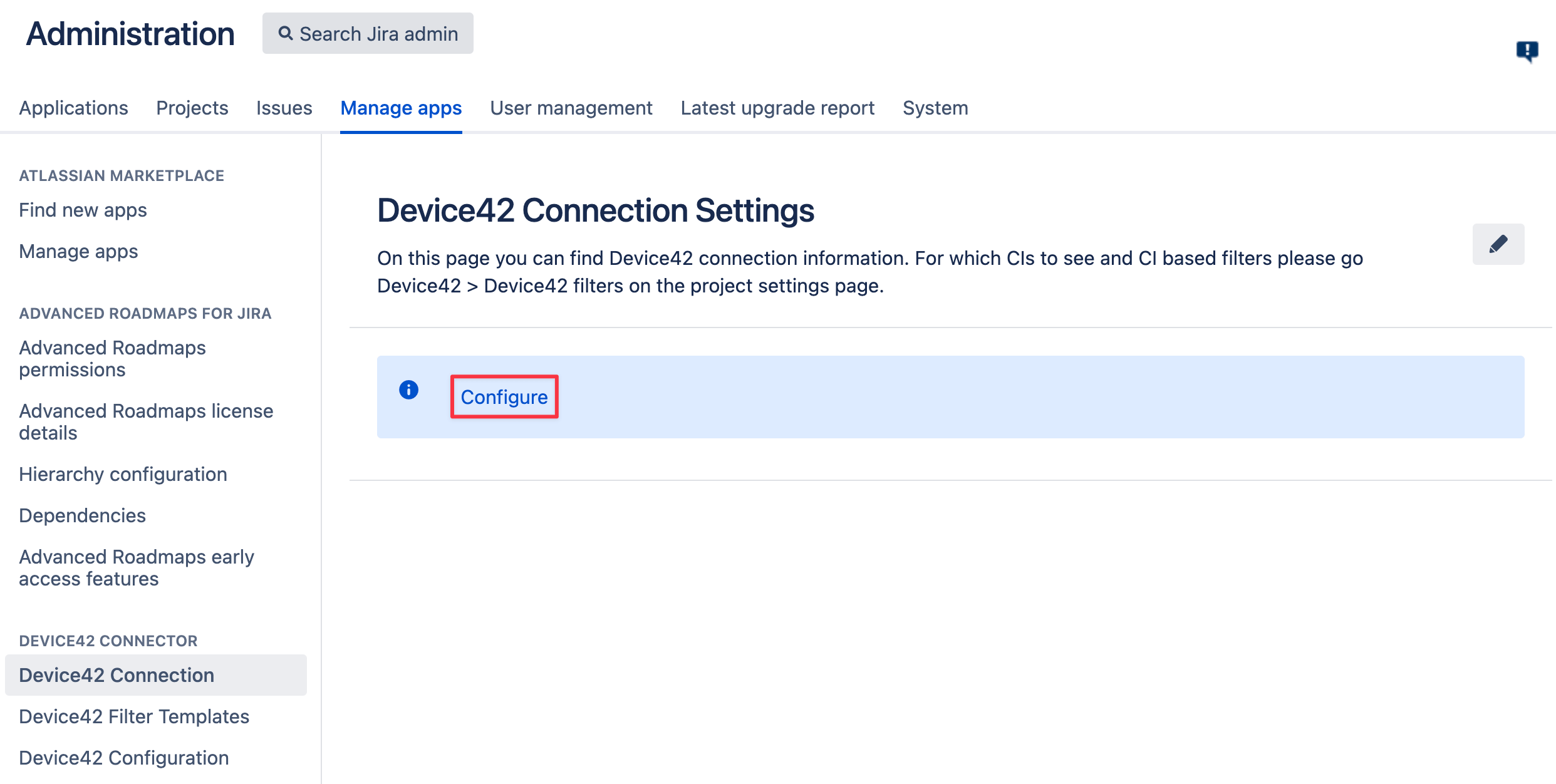Open the Projects admin tab
The height and width of the screenshot is (784, 1556).
coord(192,108)
